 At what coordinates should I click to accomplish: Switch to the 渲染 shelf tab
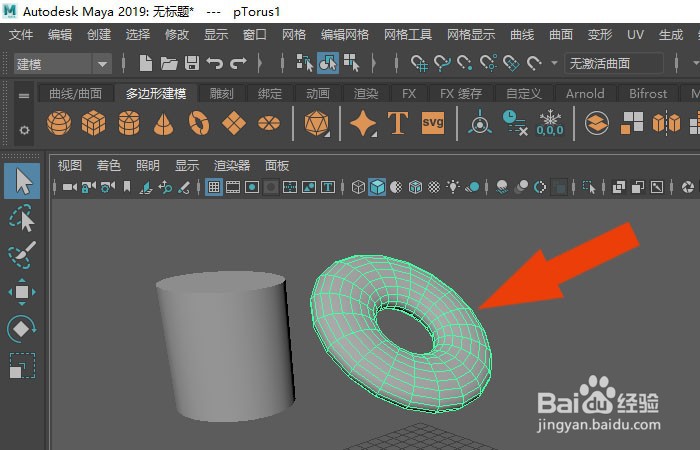pyautogui.click(x=366, y=94)
